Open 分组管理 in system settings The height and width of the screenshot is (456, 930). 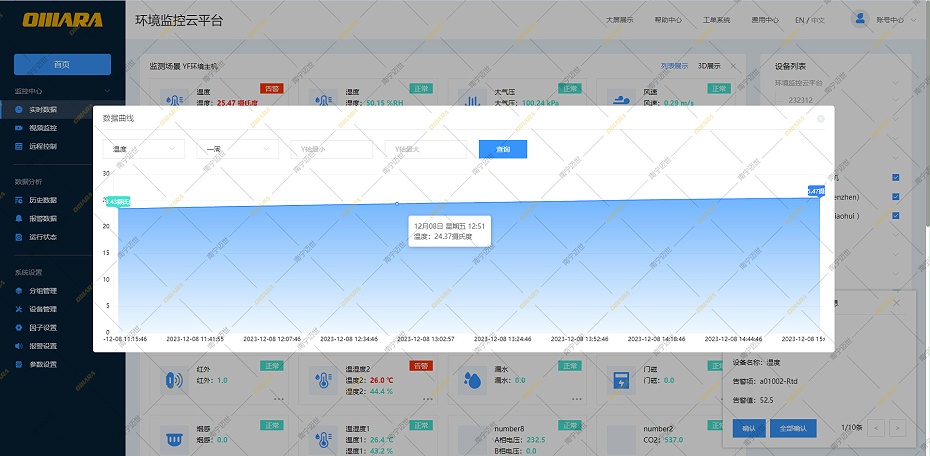(42, 291)
